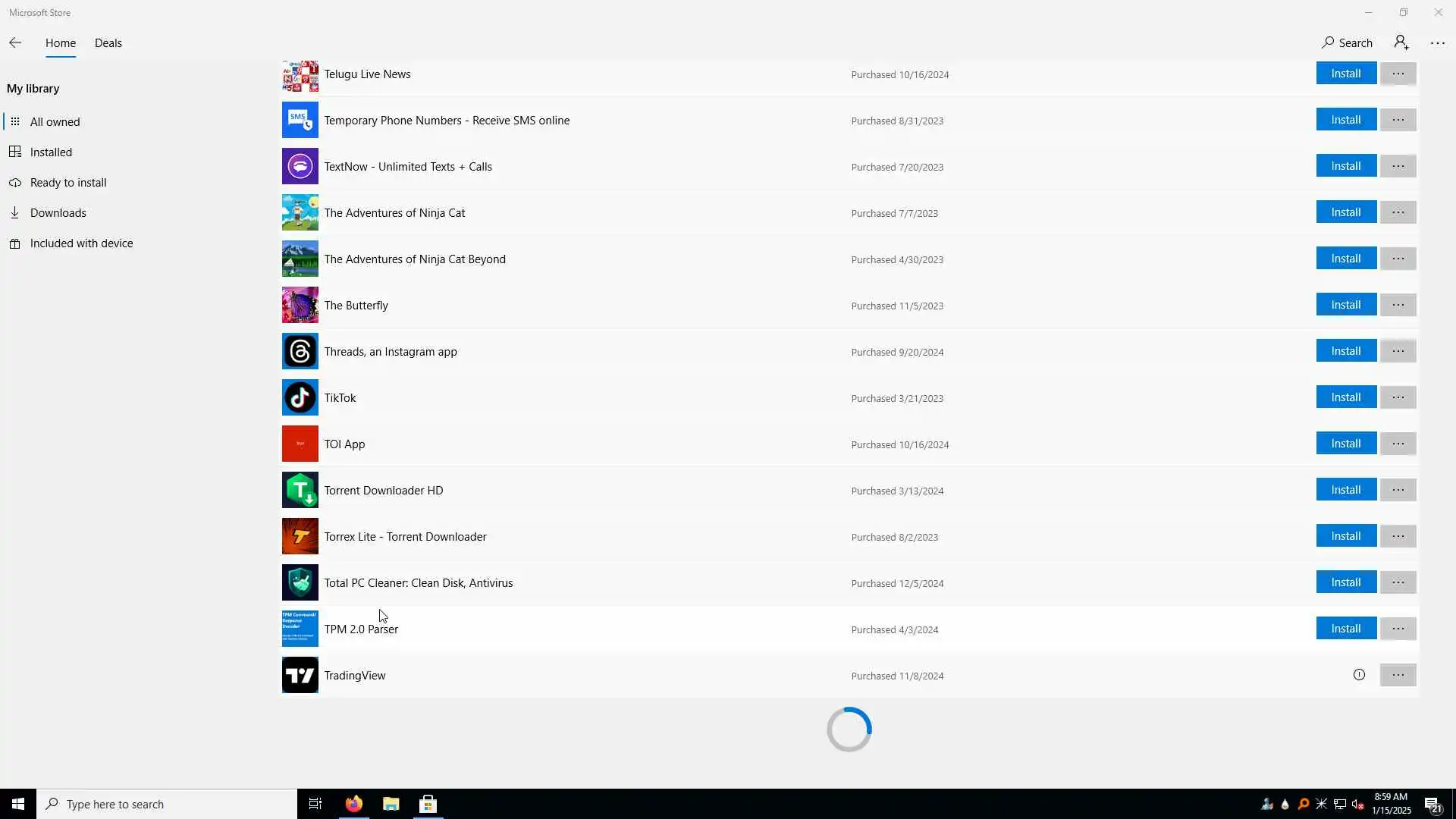Open Microsoft Store from taskbar
1456x819 pixels.
coord(428,804)
